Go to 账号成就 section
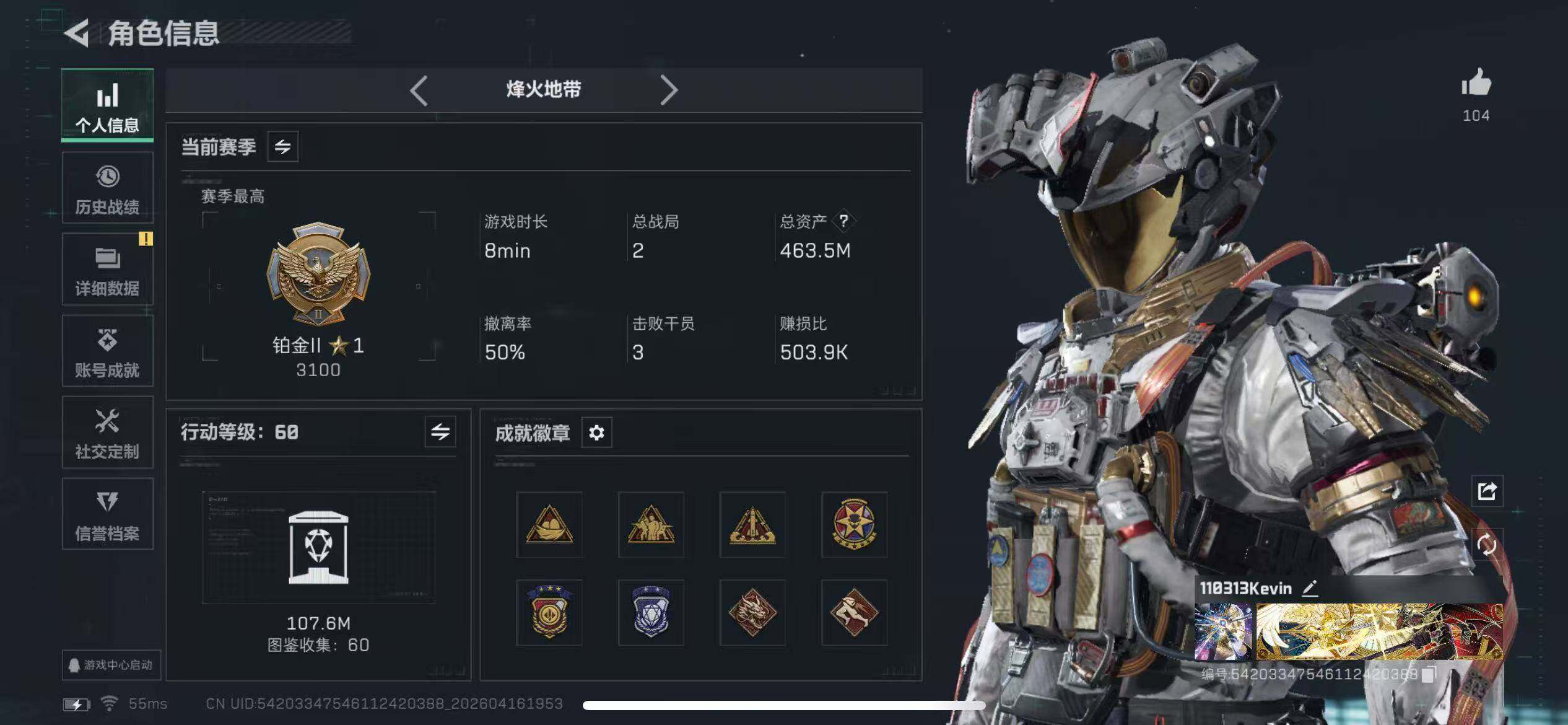This screenshot has height=725, width=1568. coord(108,351)
